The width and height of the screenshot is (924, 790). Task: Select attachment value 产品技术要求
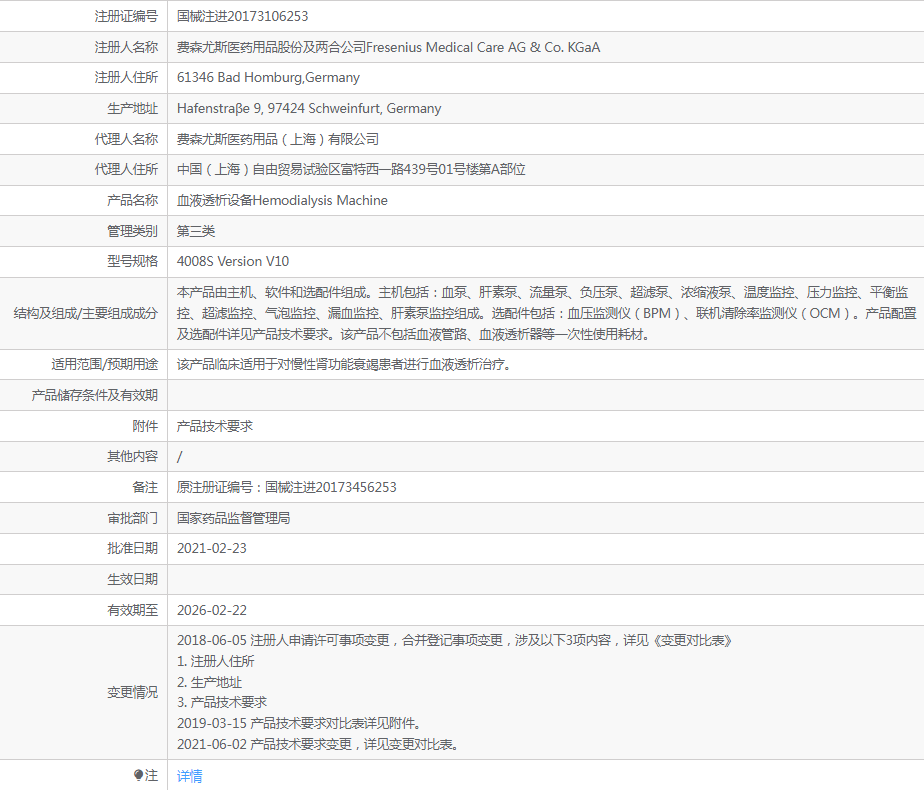214,426
